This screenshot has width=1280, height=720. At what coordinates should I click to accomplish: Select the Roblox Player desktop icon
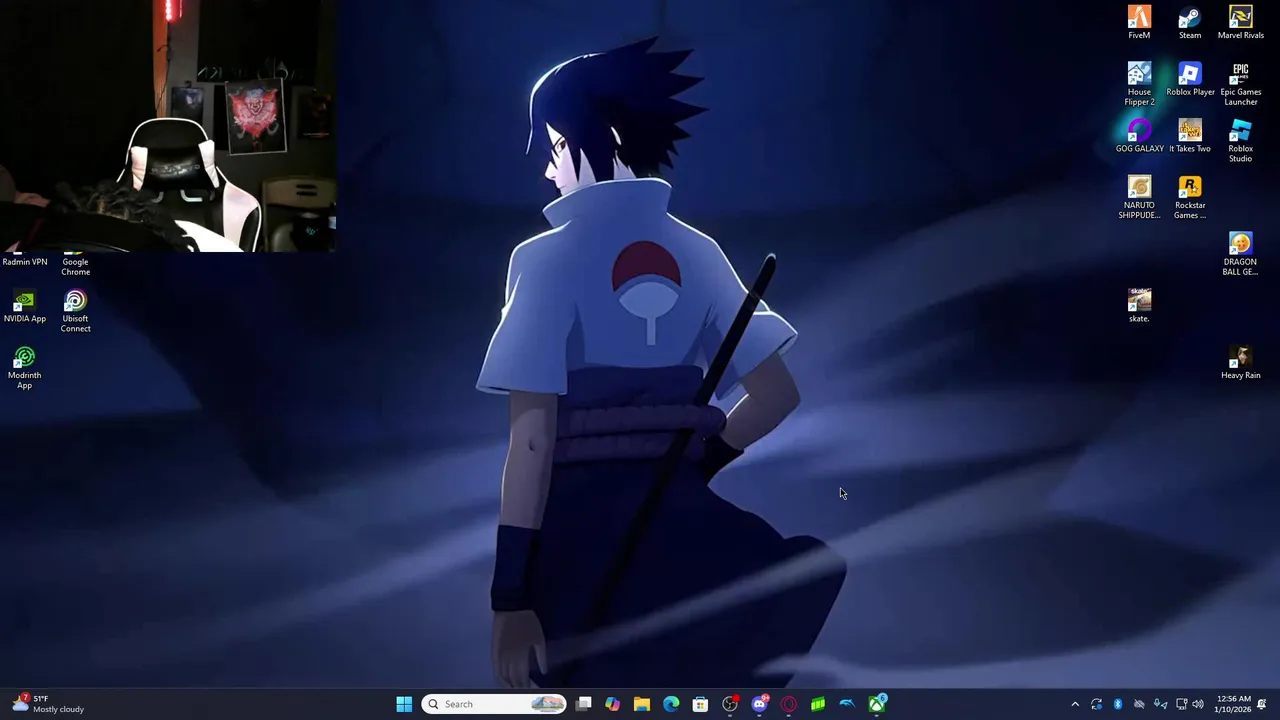[x=1190, y=79]
